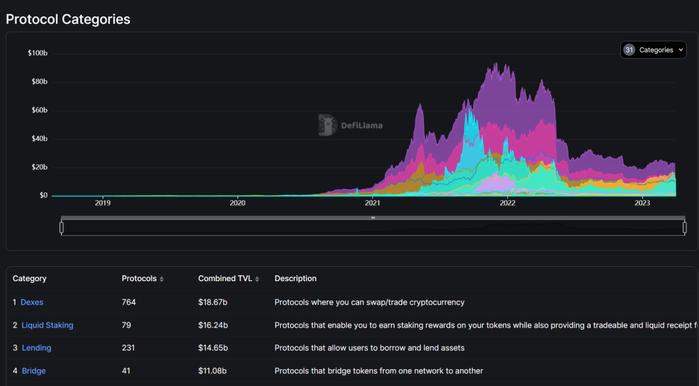This screenshot has height=386, width=699.
Task: Open the Dexes category link
Action: pyautogui.click(x=32, y=302)
